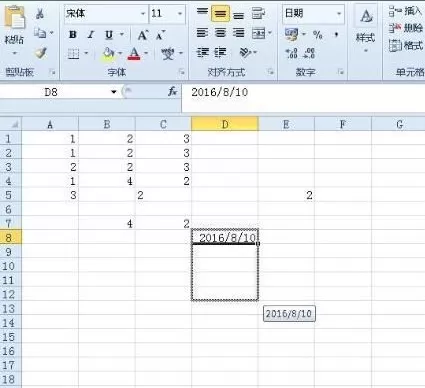Open the Alignment dialog launcher
The image size is (425, 388).
271,72
